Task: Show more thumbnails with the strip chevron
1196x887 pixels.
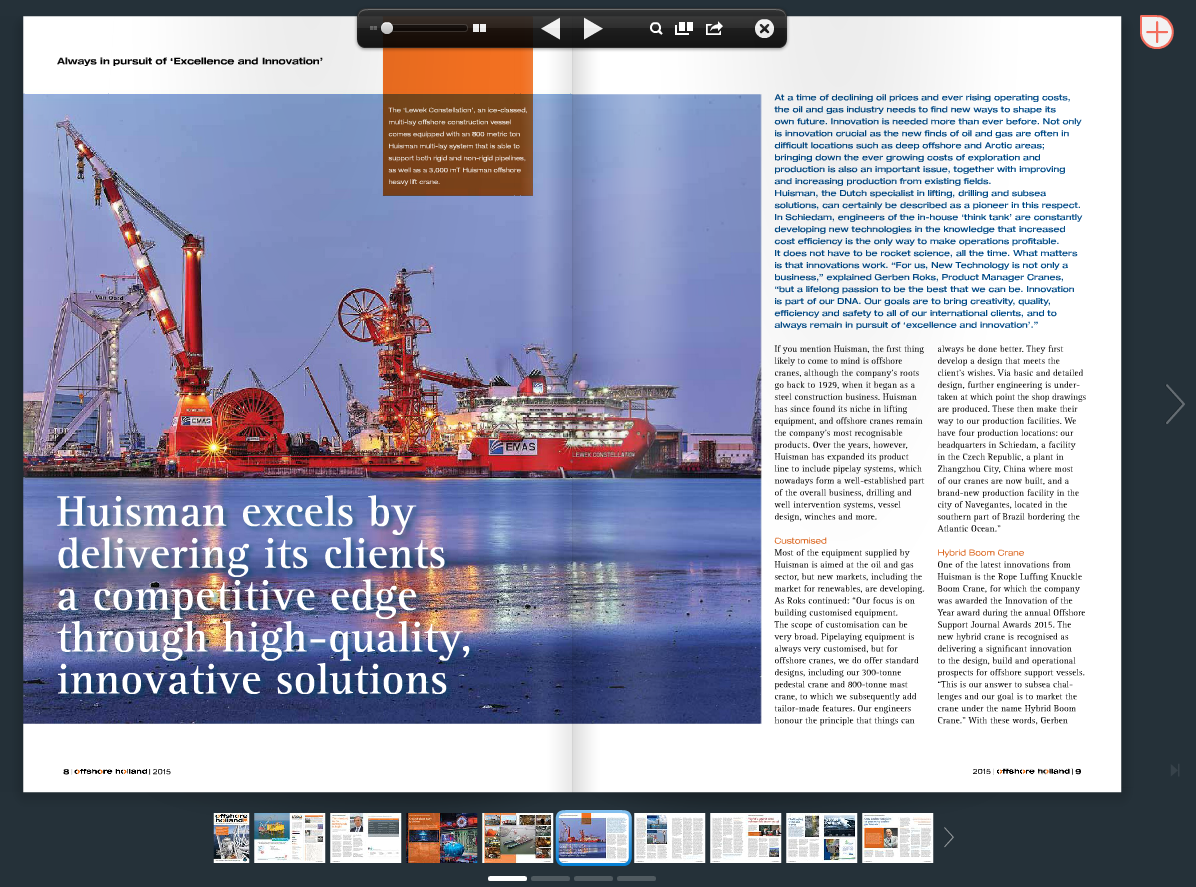Action: pyautogui.click(x=949, y=837)
